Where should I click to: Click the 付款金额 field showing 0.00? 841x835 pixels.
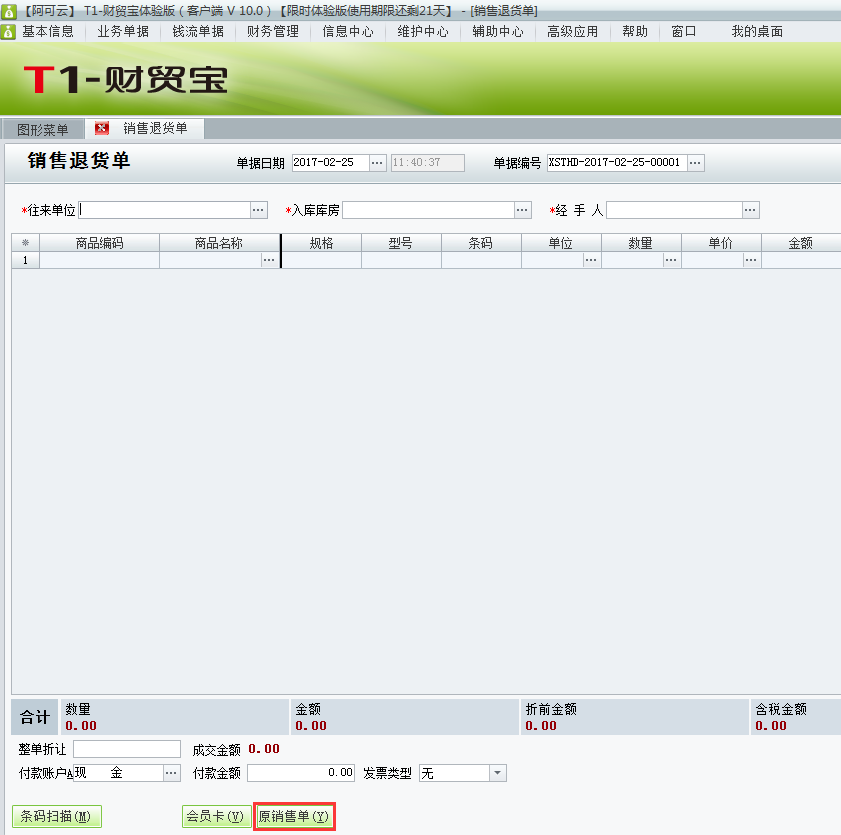301,773
